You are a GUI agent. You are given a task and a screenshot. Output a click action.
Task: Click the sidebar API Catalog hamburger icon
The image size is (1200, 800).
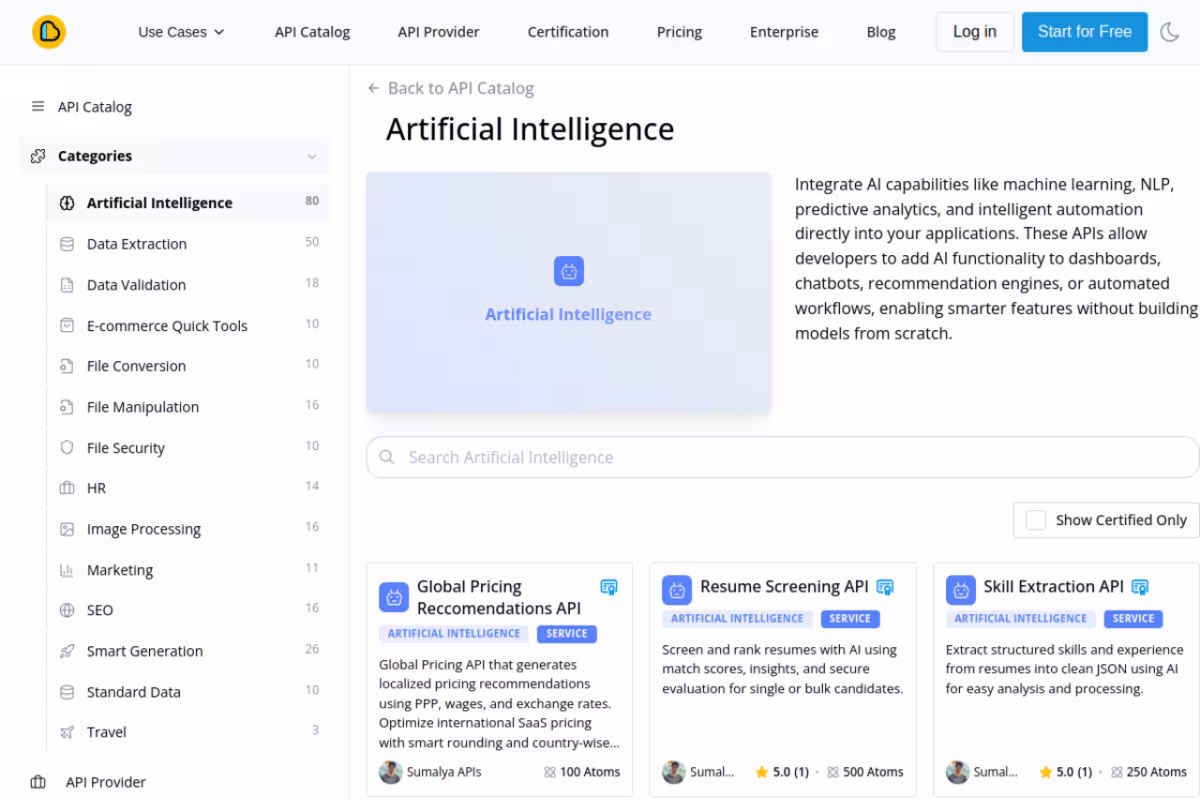[38, 107]
